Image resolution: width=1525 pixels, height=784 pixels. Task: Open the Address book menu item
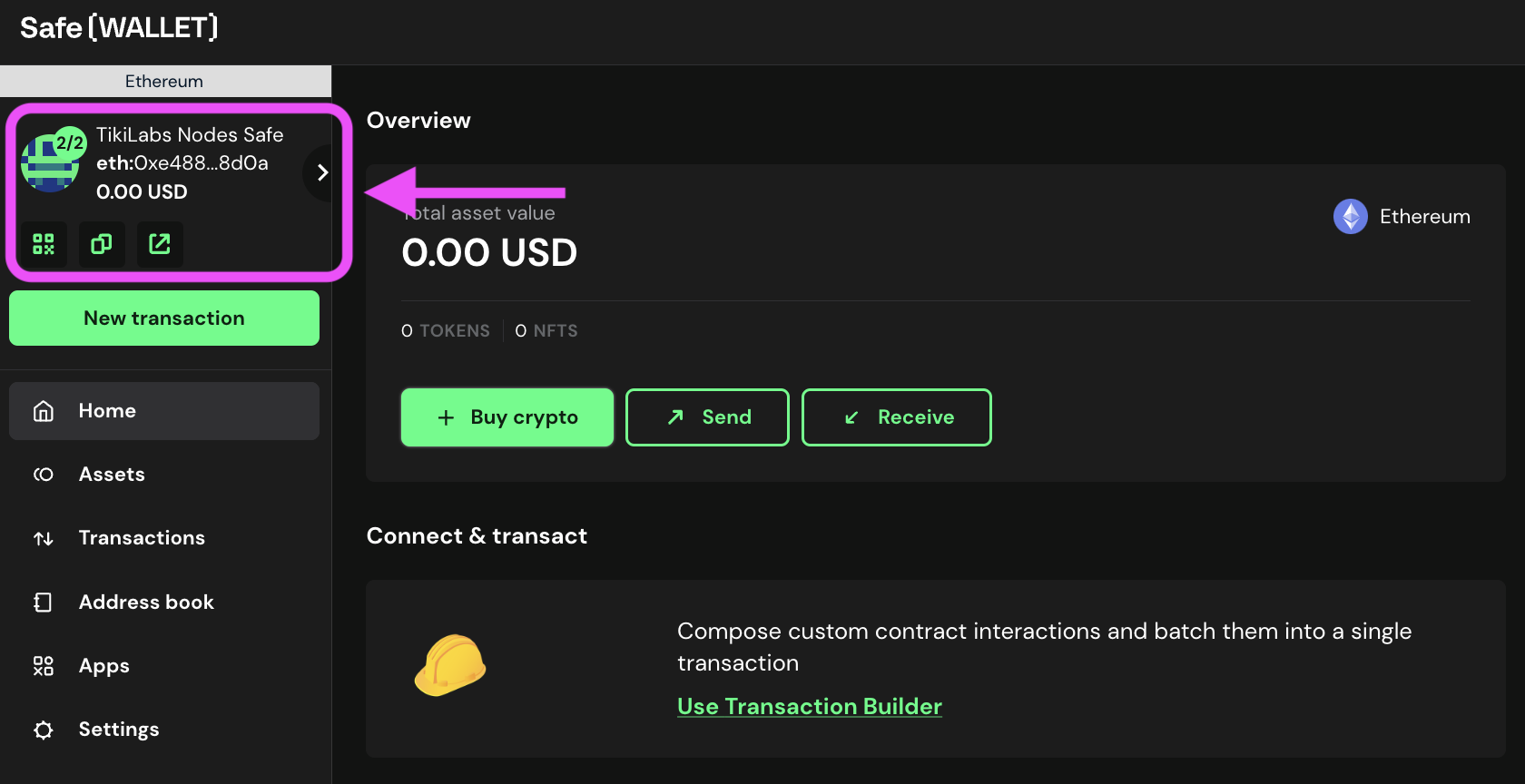(146, 603)
